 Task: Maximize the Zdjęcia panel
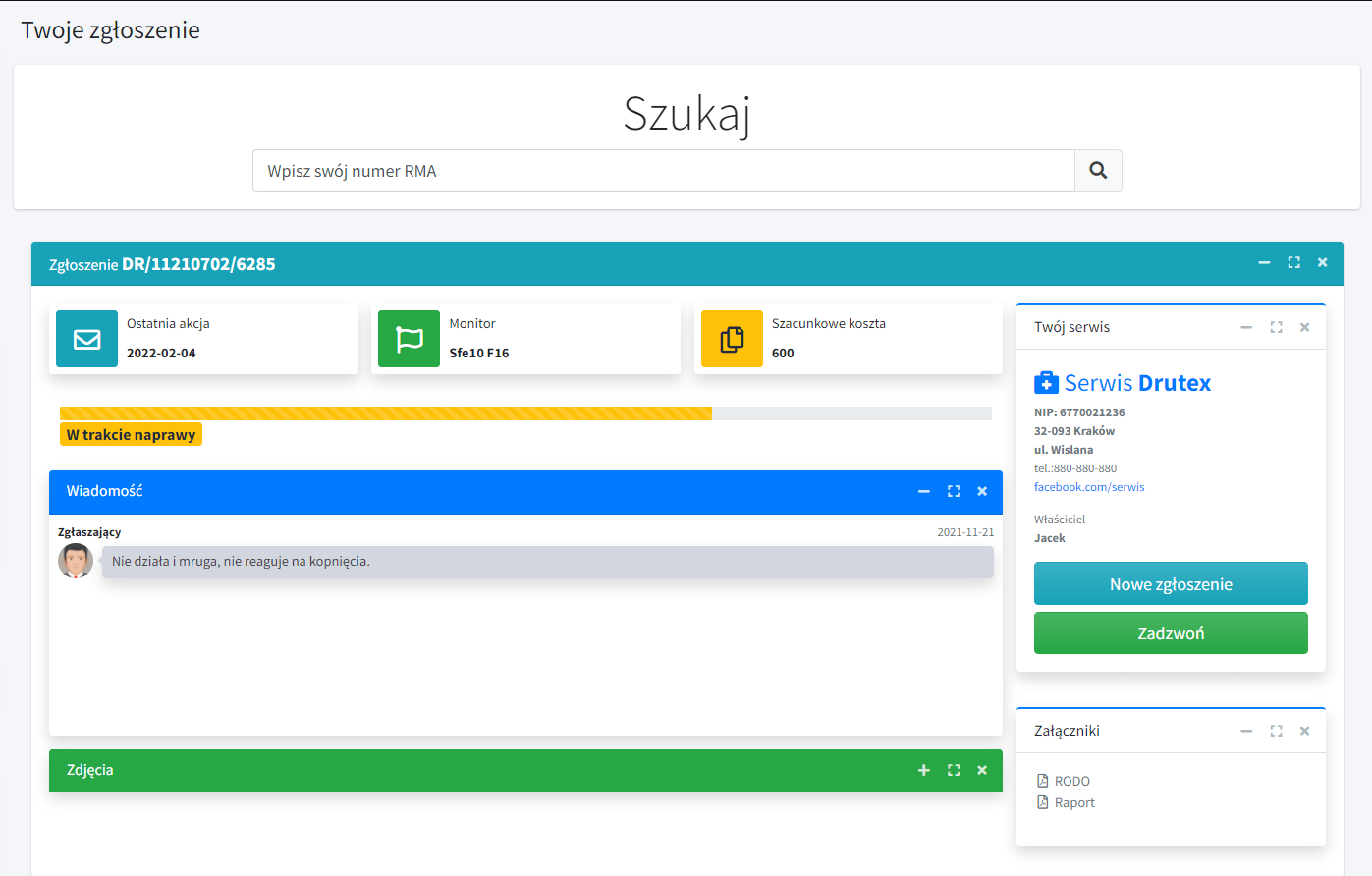click(x=953, y=770)
